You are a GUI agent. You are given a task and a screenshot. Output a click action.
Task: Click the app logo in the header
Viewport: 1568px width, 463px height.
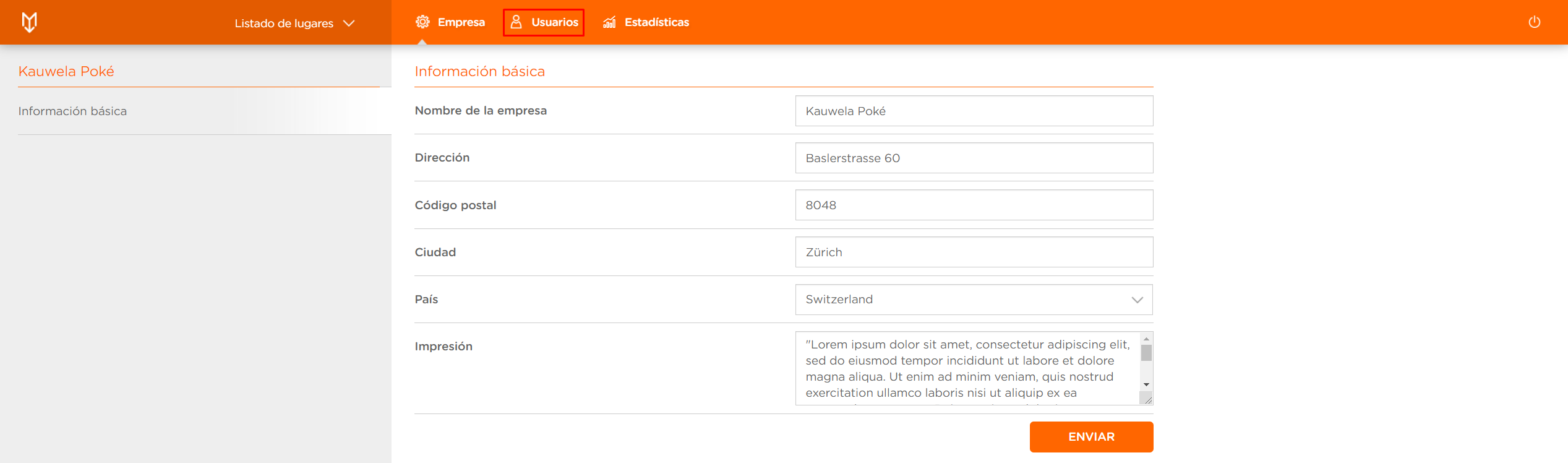click(29, 22)
